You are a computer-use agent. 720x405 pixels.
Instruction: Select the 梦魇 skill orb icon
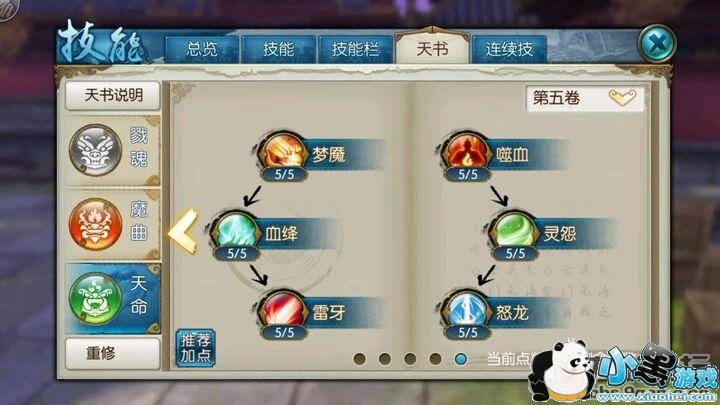pos(283,152)
